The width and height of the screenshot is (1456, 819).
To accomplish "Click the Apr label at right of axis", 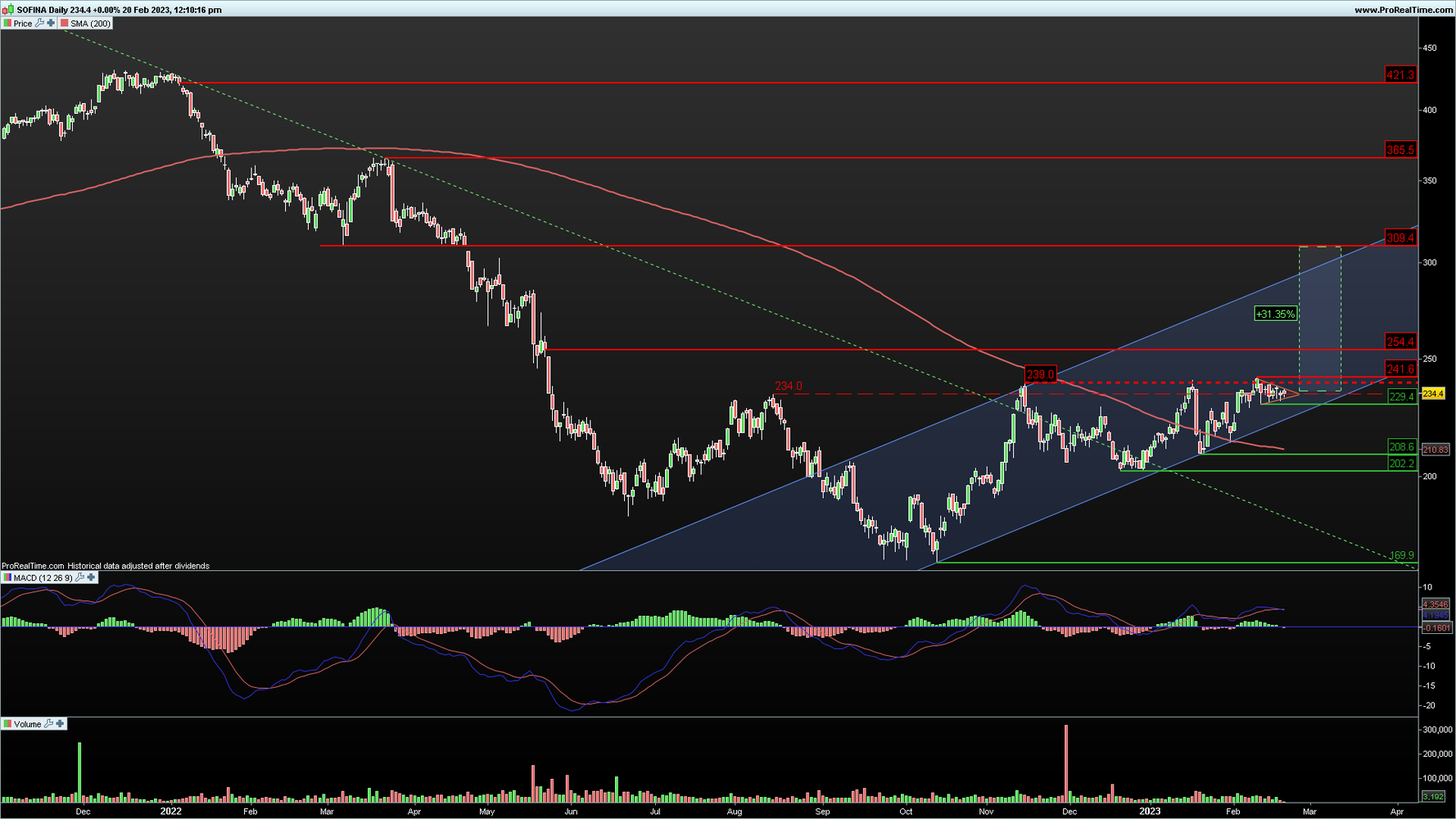I will [1396, 812].
